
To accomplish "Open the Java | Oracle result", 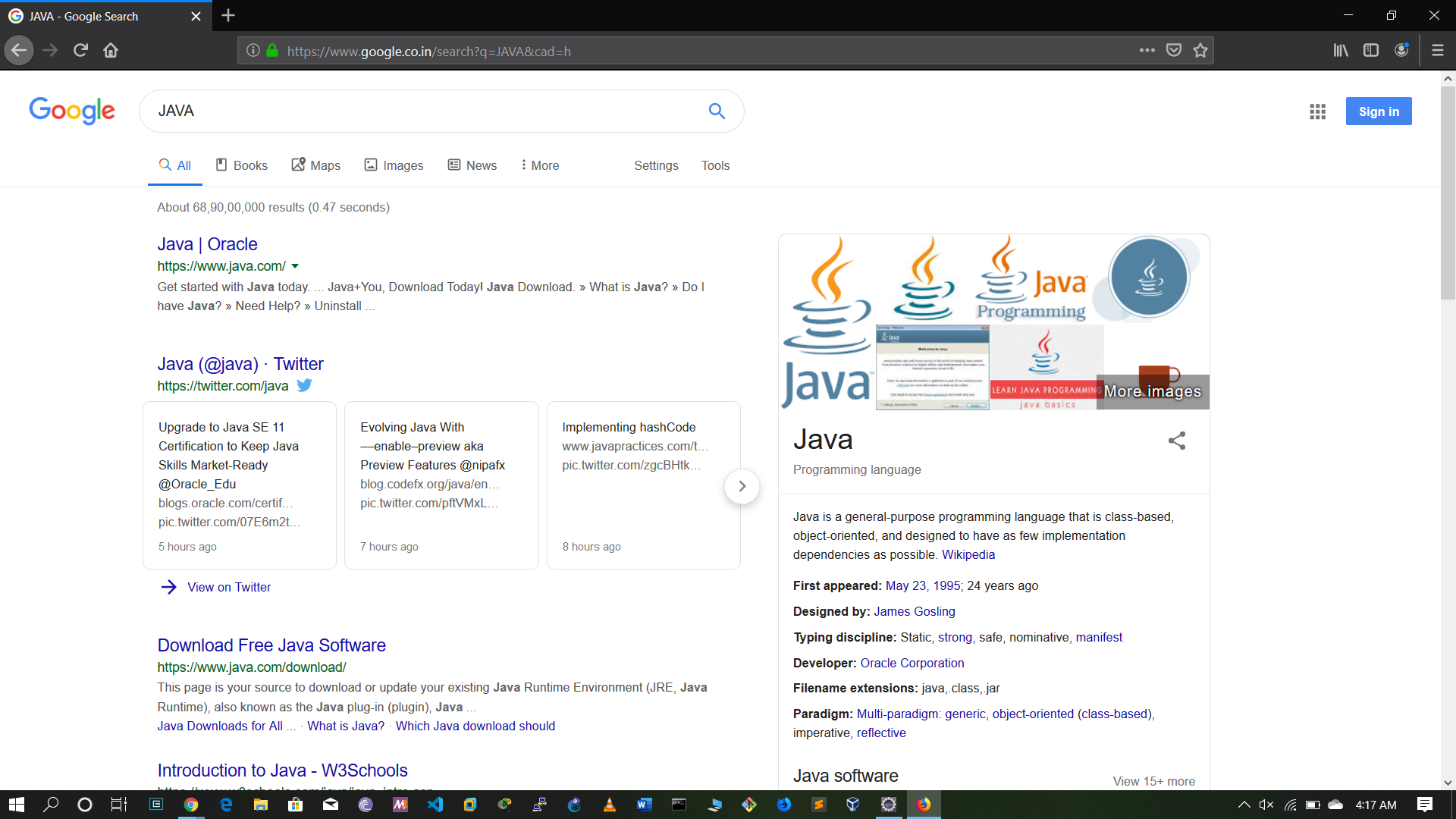I will point(207,244).
